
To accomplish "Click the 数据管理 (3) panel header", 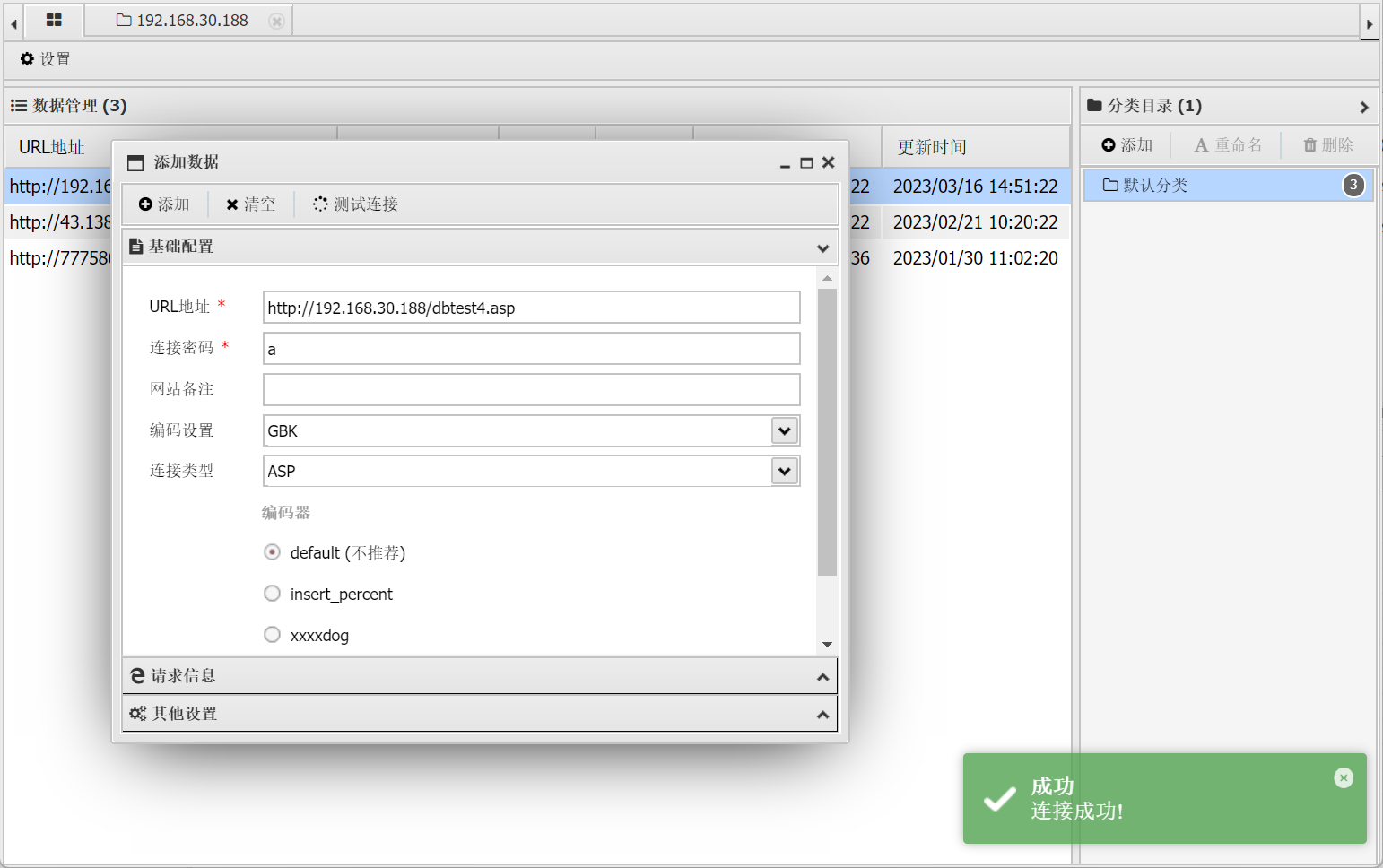I will click(538, 106).
